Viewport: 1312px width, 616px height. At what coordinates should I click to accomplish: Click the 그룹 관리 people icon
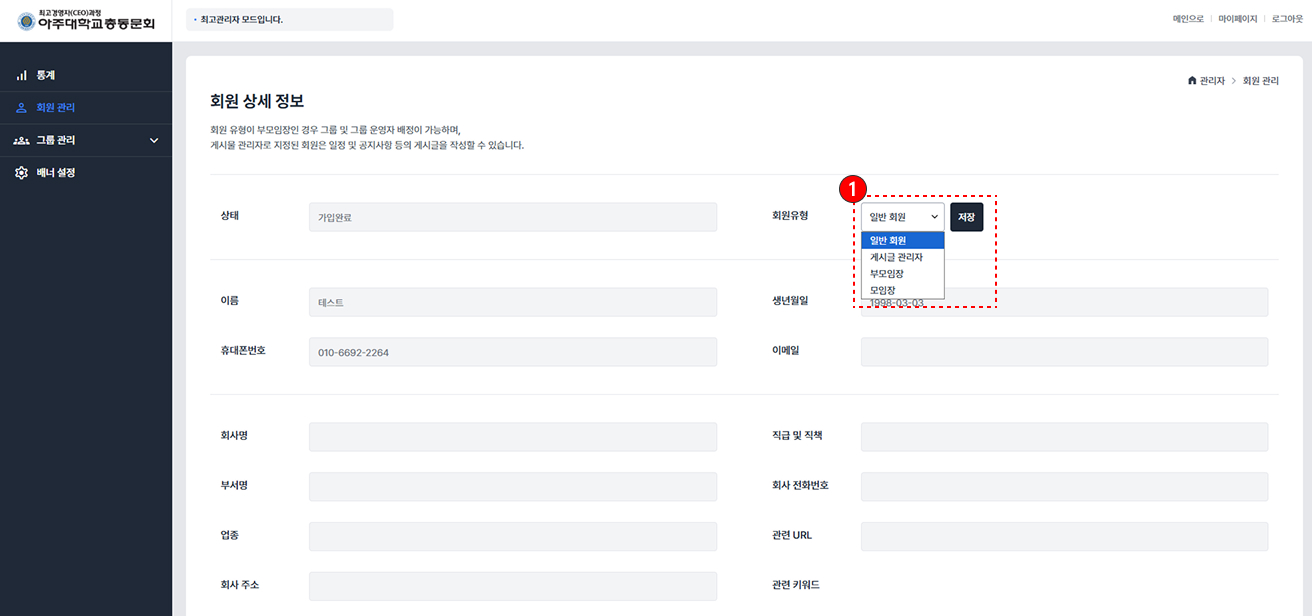(x=22, y=141)
